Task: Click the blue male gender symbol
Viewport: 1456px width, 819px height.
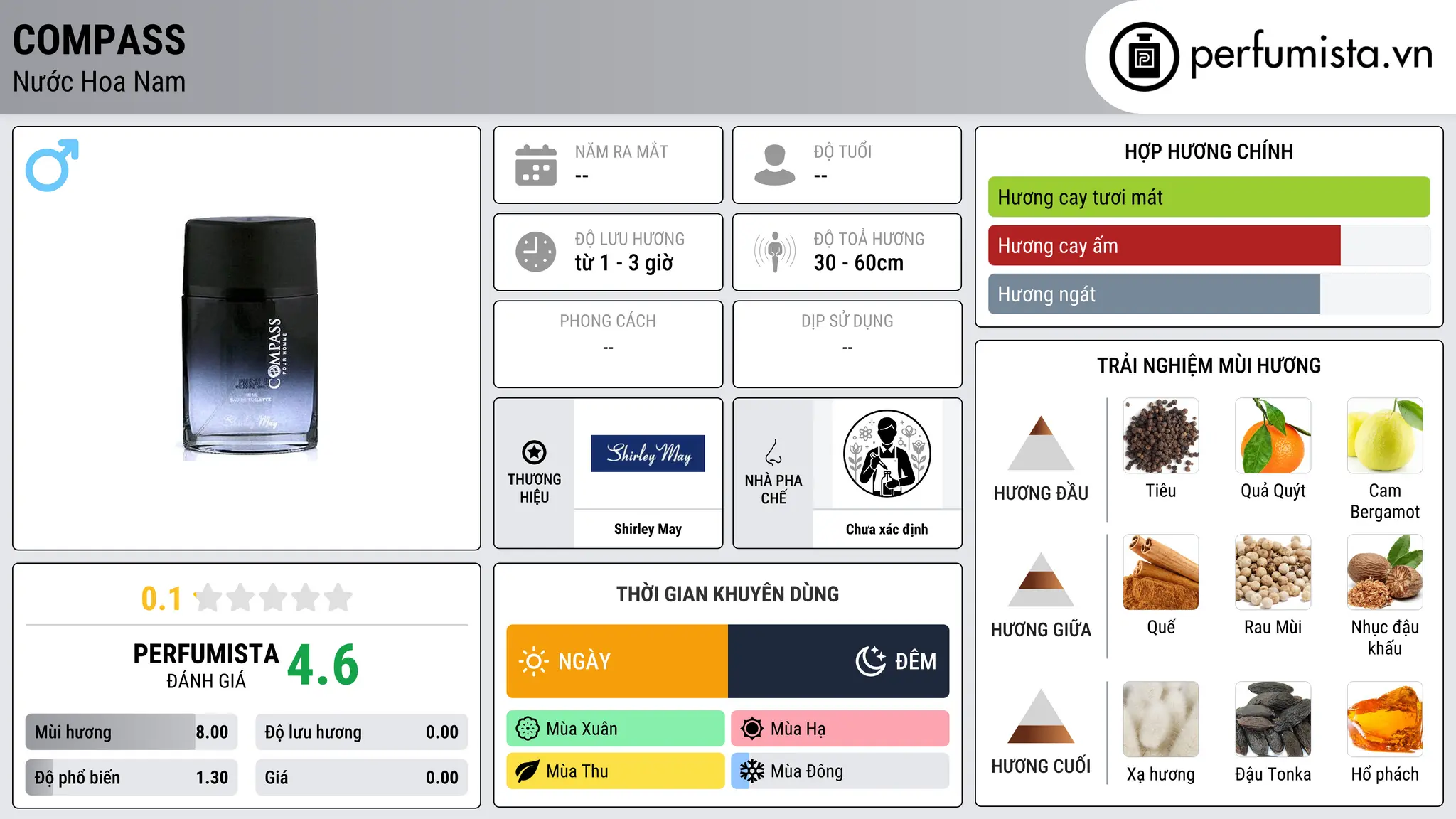Action: click(x=52, y=165)
